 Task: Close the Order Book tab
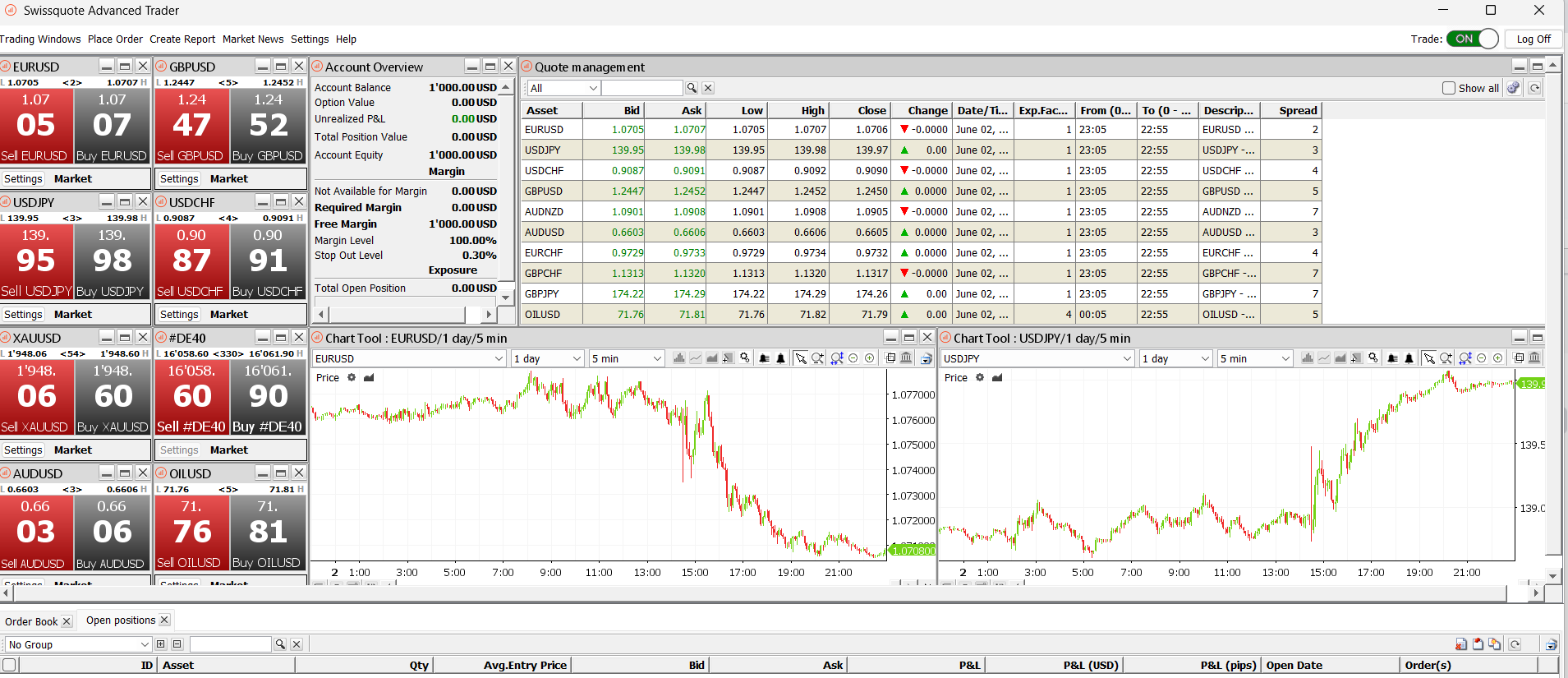pyautogui.click(x=67, y=621)
